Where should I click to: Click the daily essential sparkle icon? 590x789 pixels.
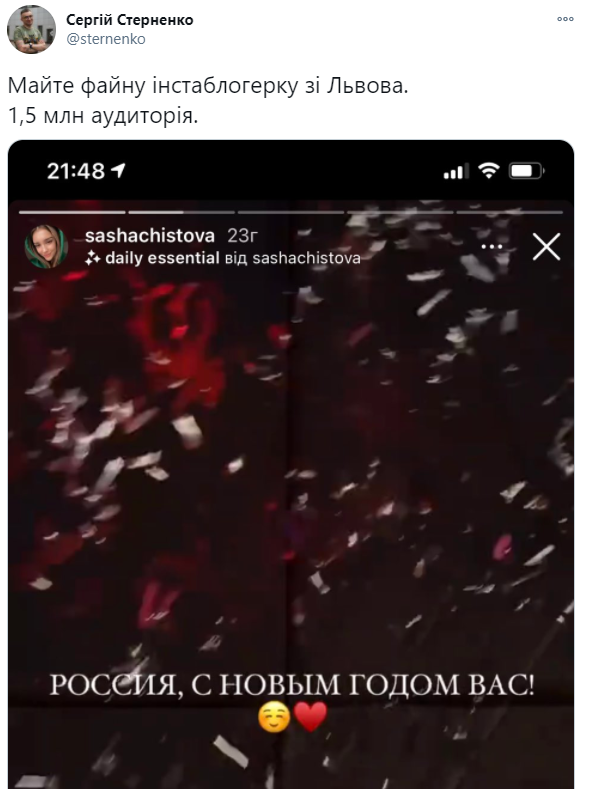coord(93,258)
